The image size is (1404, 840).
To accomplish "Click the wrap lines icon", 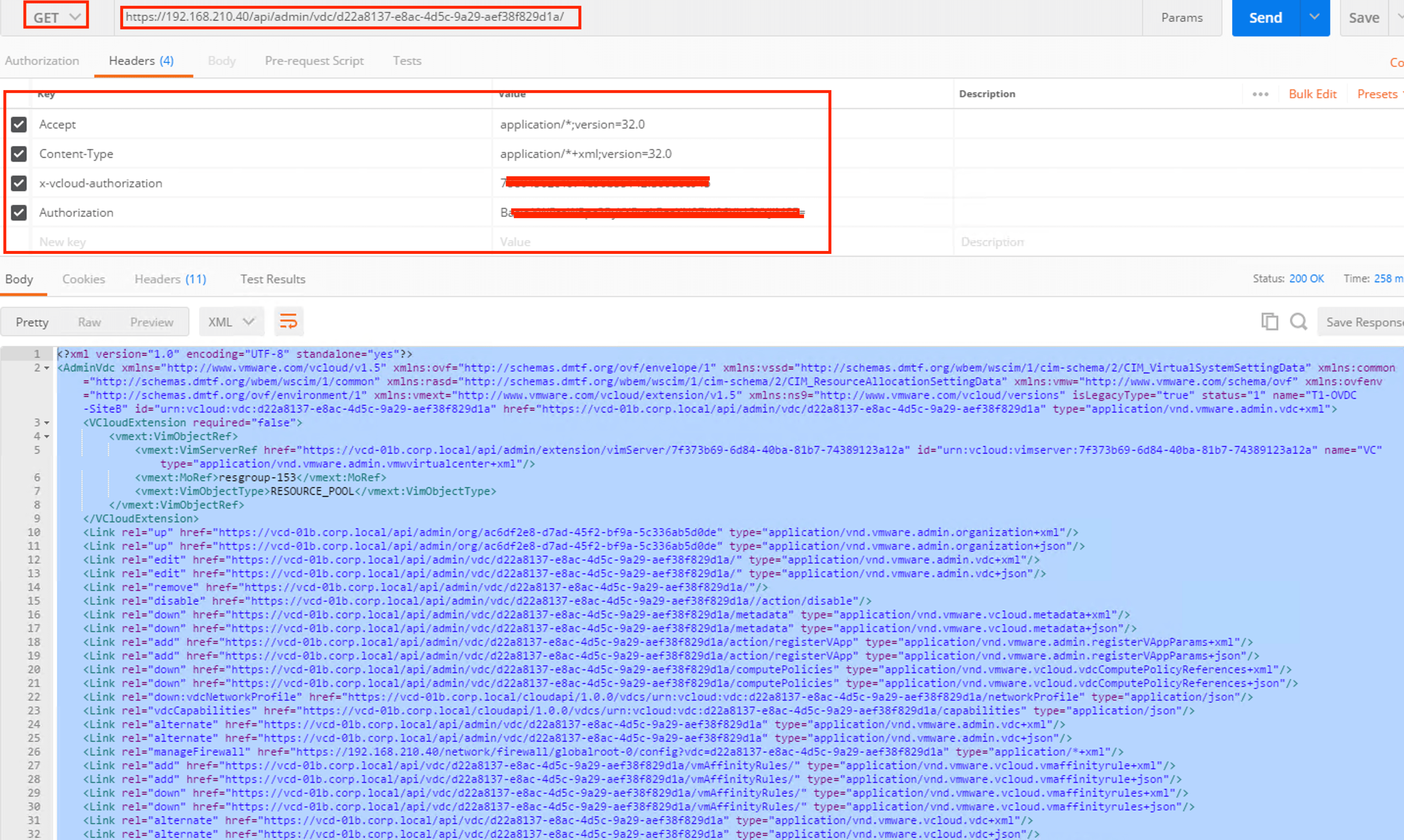I will coord(289,321).
